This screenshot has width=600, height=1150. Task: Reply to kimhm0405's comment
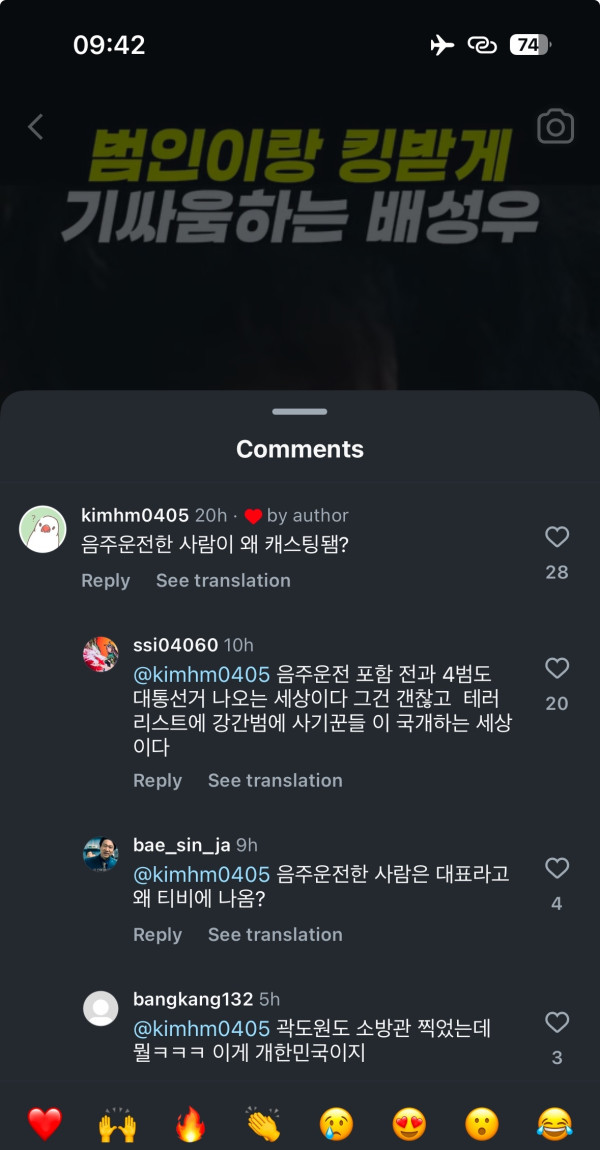(105, 581)
